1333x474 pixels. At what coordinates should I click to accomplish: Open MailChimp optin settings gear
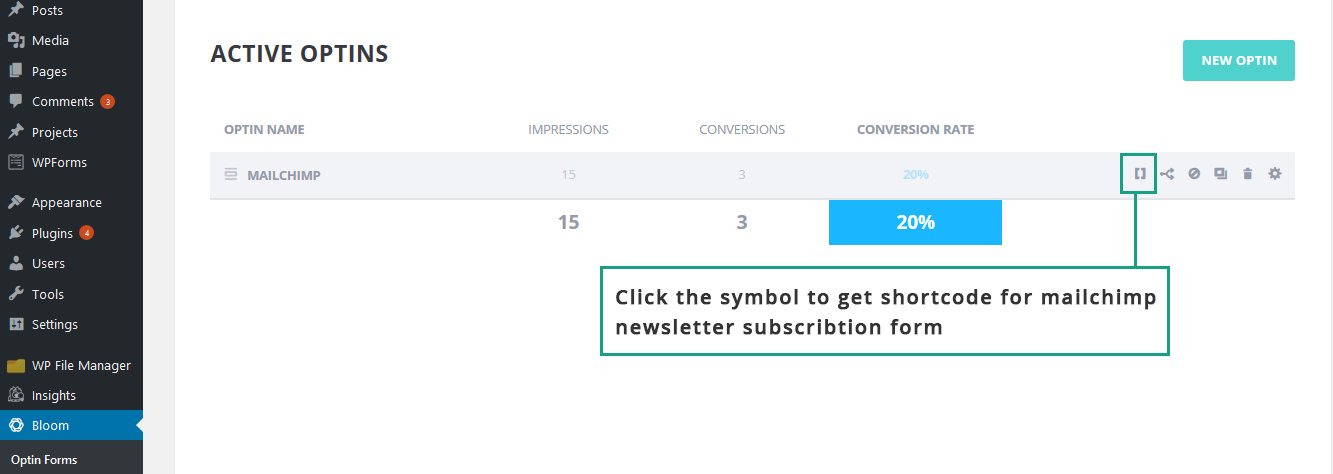[x=1274, y=174]
